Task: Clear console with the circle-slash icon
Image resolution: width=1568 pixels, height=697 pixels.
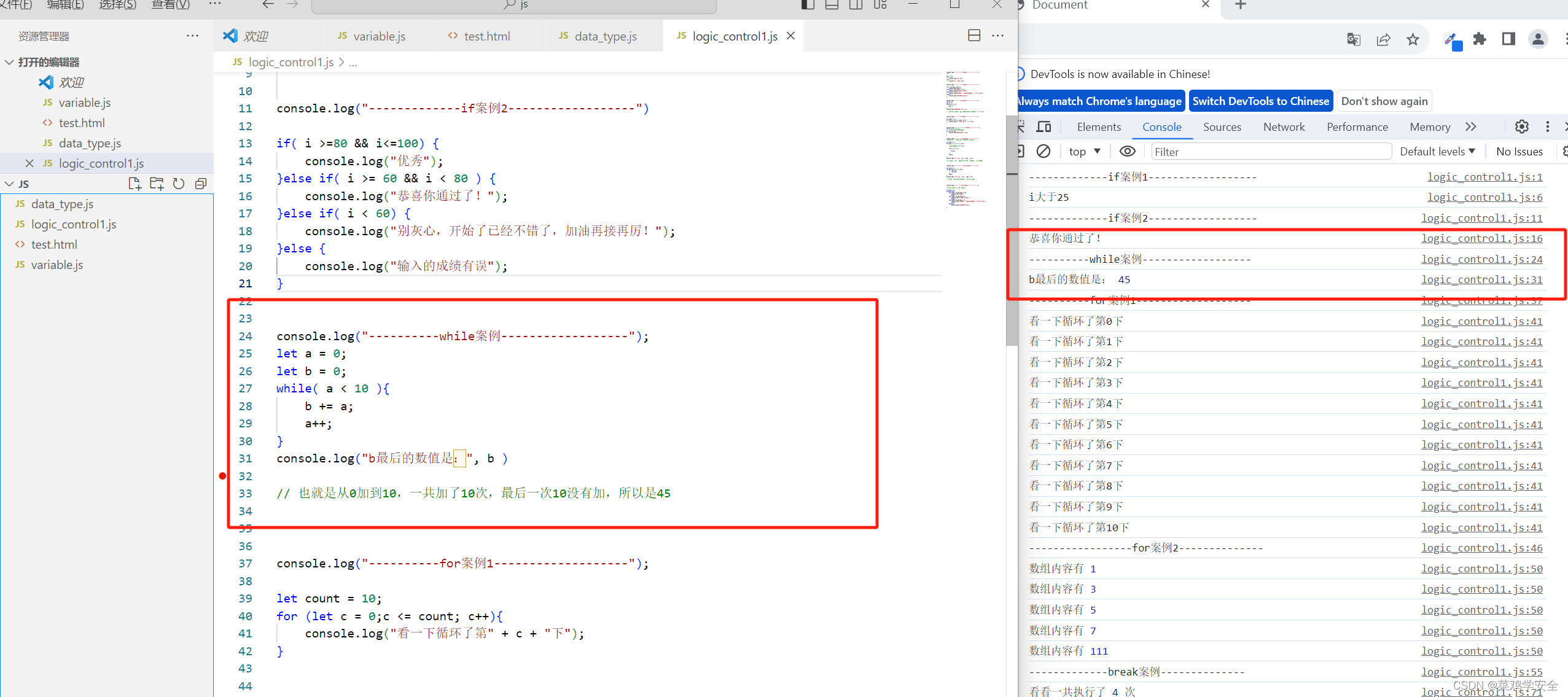Action: click(x=1043, y=151)
